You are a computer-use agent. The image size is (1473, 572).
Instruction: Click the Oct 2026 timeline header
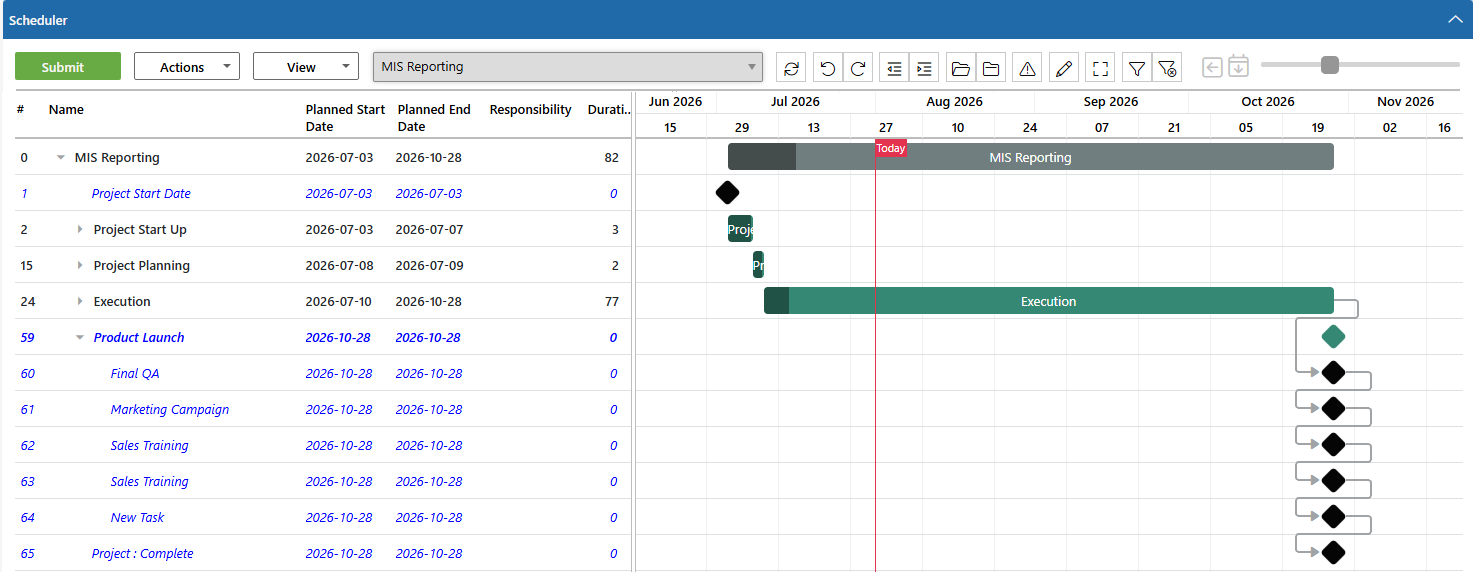click(x=1268, y=102)
